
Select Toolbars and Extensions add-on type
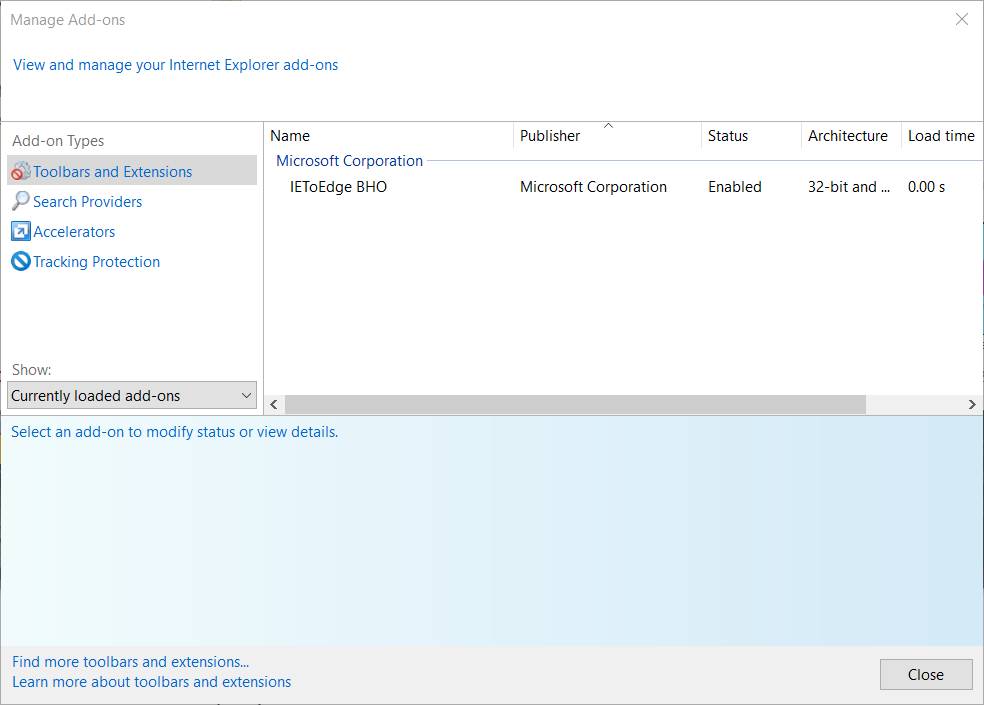coord(132,171)
